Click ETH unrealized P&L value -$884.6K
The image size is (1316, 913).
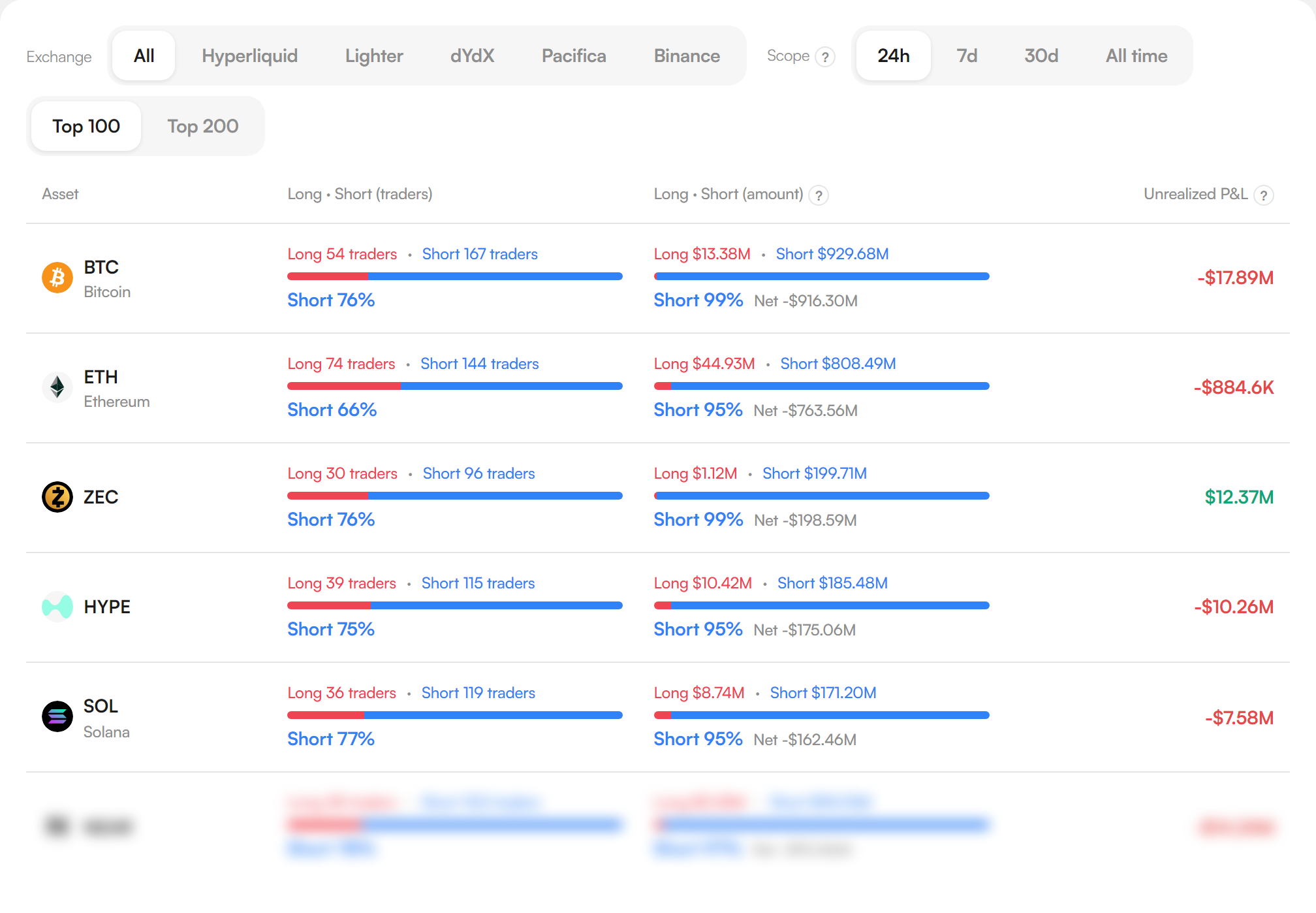tap(1234, 387)
